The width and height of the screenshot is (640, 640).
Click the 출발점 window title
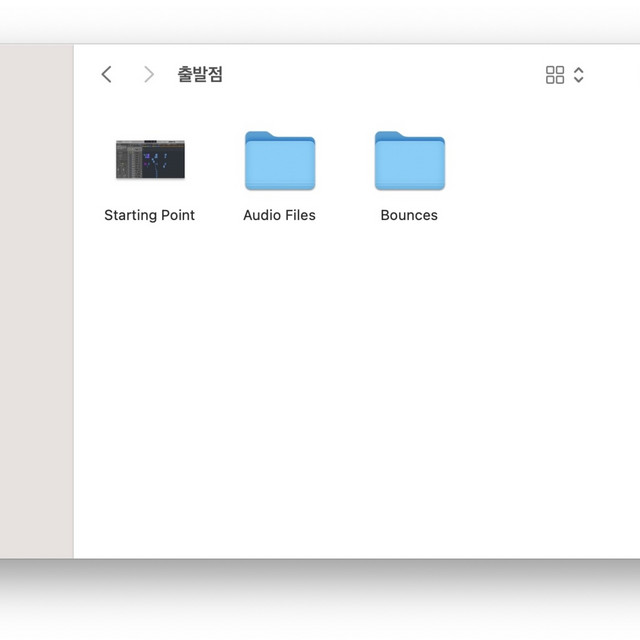coord(200,75)
